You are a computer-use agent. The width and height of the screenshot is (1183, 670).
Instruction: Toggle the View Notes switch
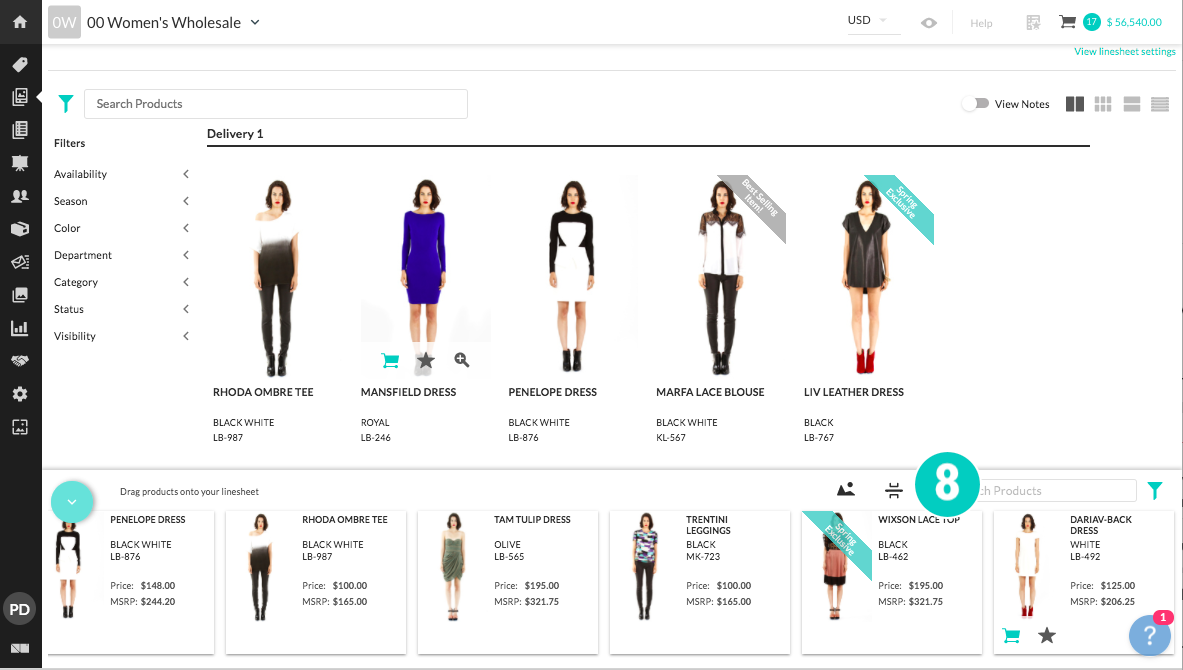click(976, 103)
